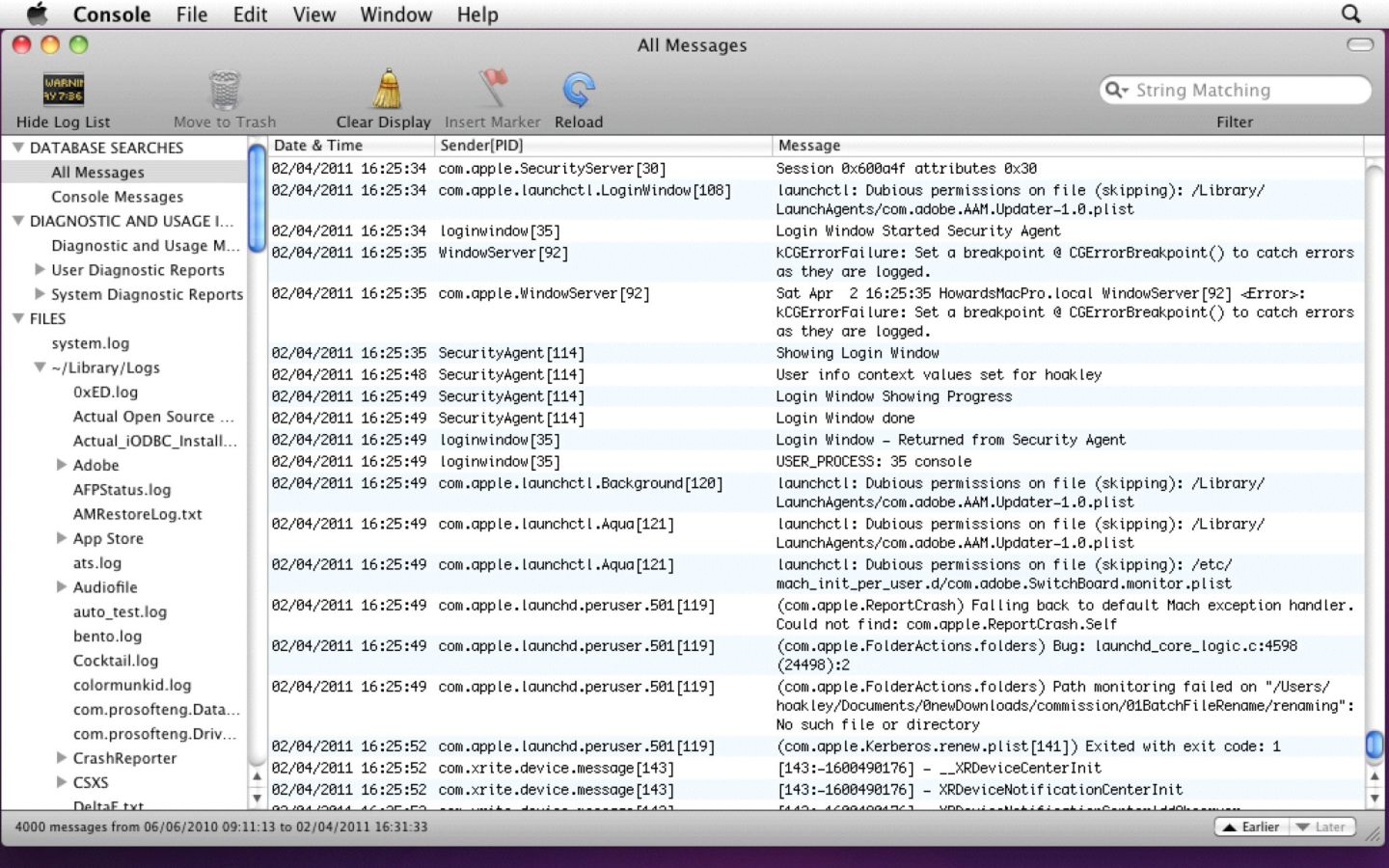Click the Move to Trash icon
1389x868 pixels.
pyautogui.click(x=224, y=91)
